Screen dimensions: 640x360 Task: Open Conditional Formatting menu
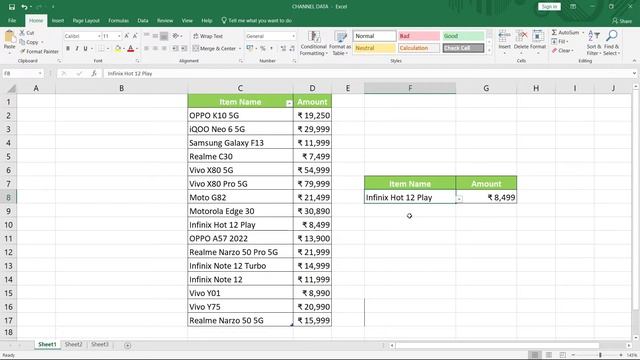[x=313, y=43]
